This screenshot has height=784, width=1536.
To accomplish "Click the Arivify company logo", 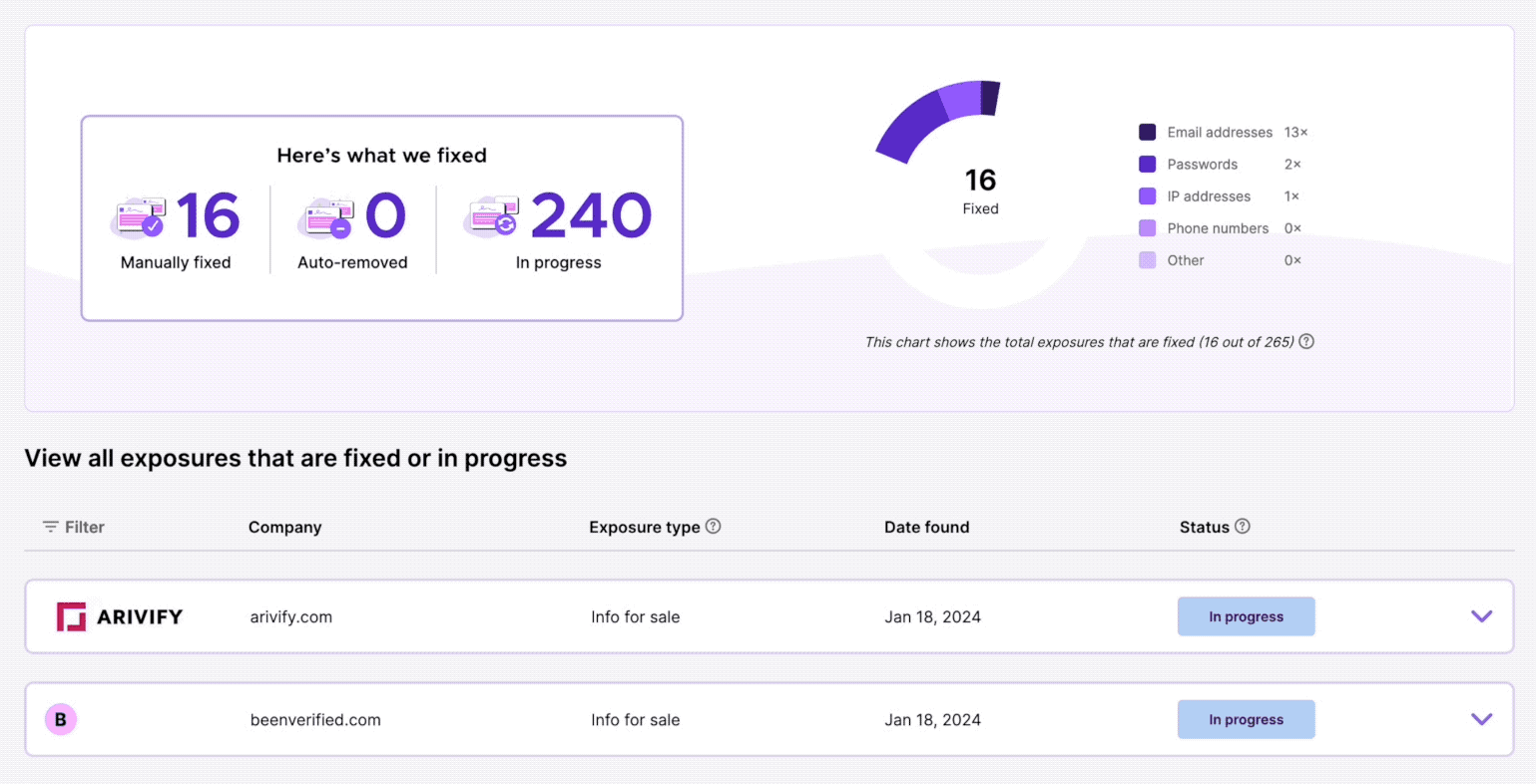I will point(120,616).
